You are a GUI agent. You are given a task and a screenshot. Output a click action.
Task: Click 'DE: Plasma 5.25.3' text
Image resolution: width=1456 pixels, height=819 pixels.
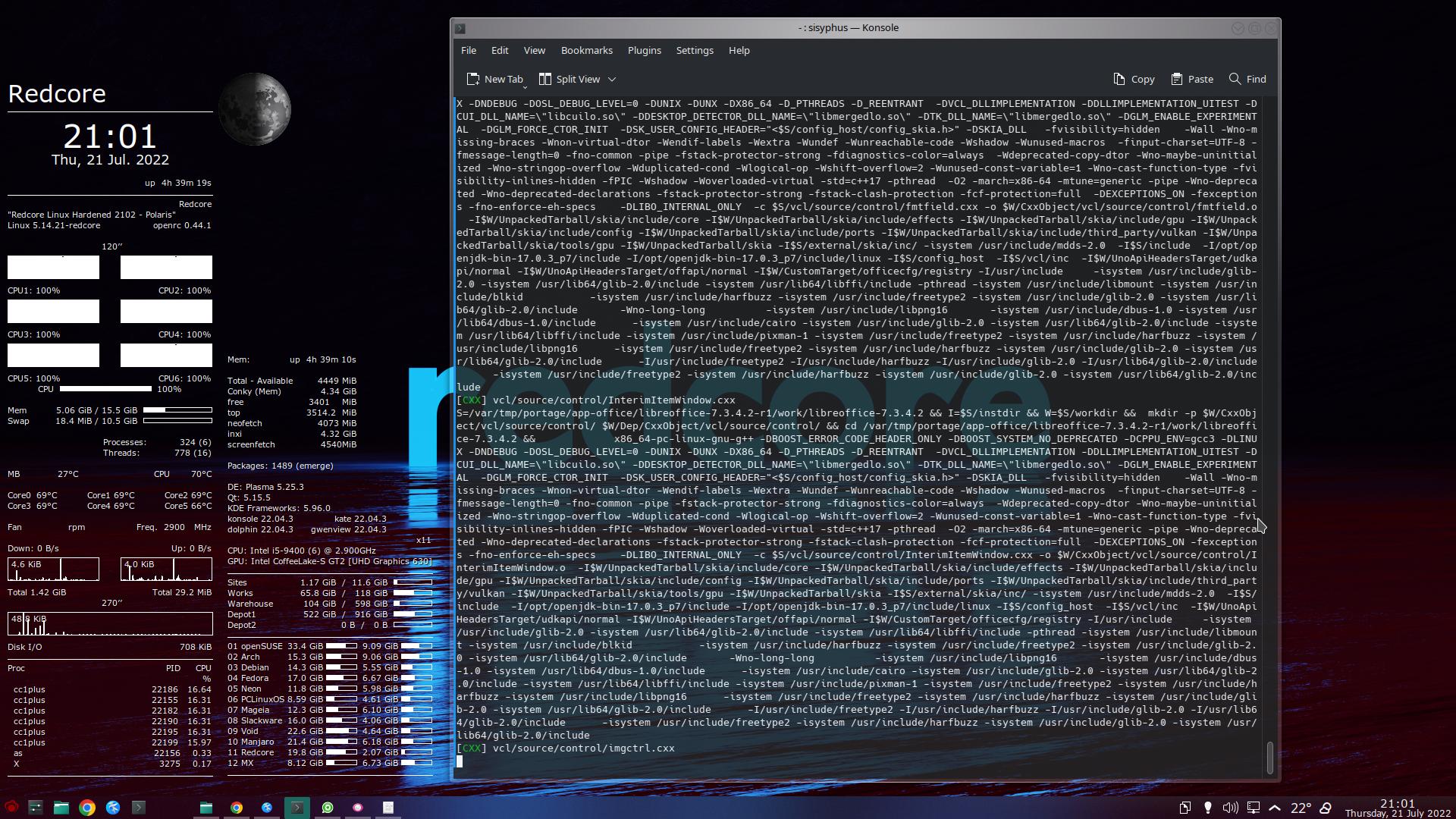click(265, 487)
